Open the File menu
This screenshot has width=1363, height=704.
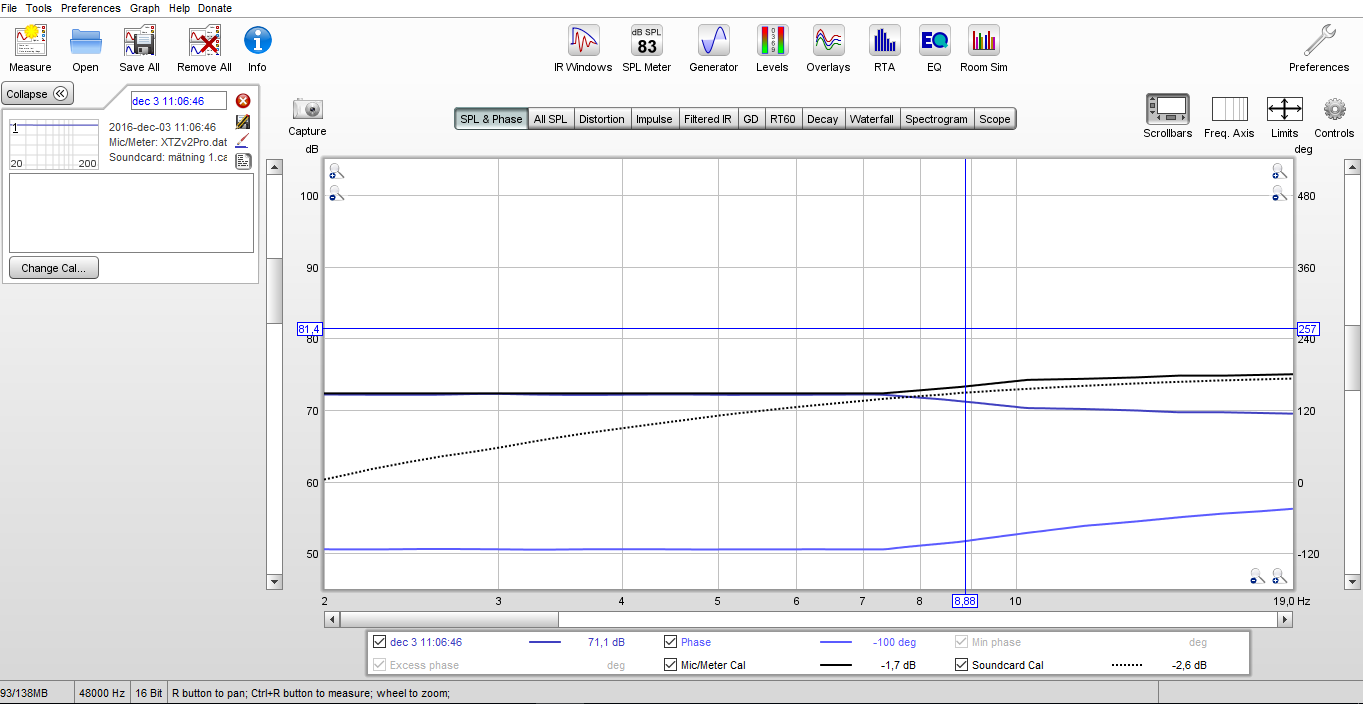9,8
